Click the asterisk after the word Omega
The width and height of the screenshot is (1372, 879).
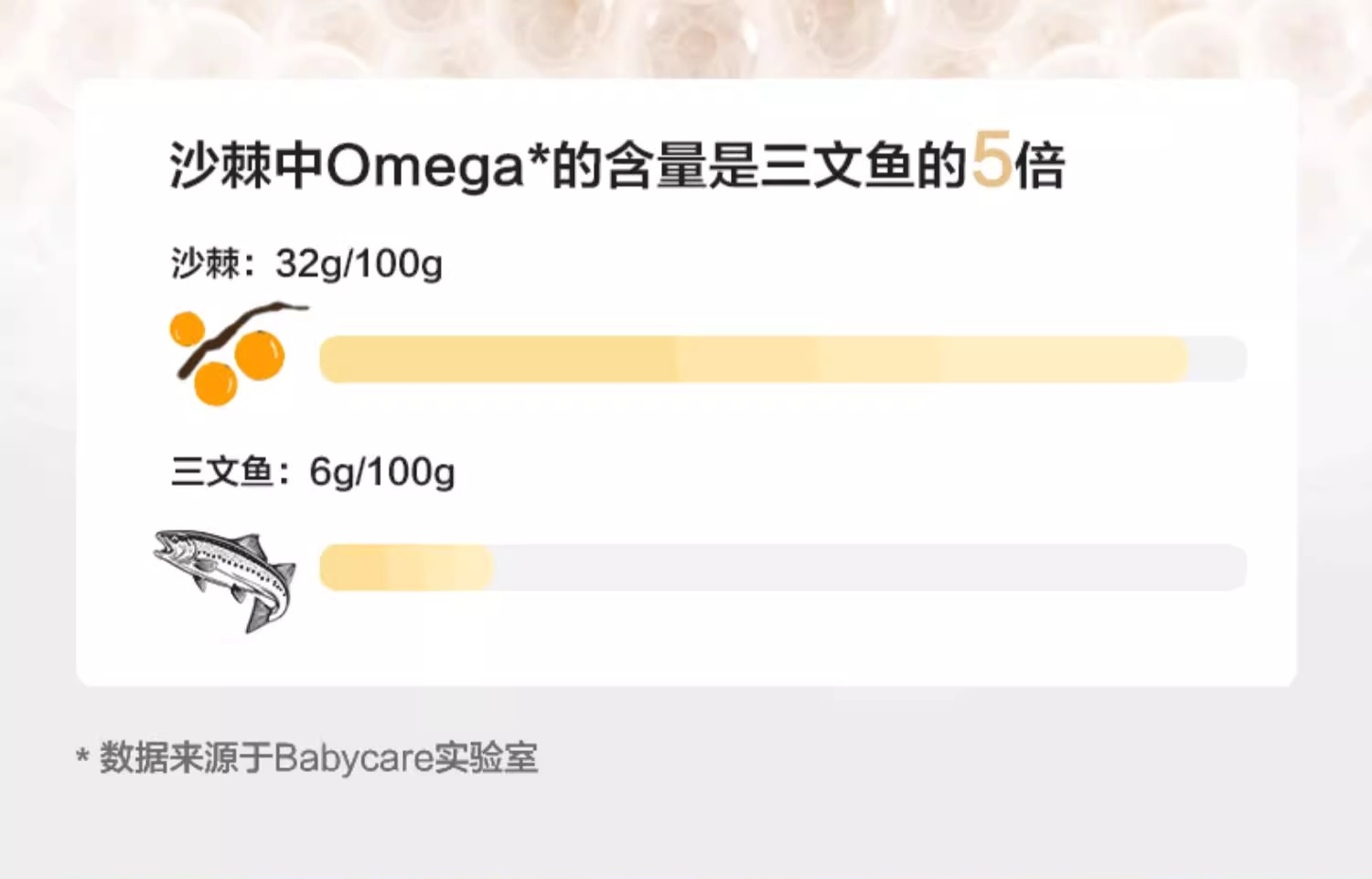[538, 155]
